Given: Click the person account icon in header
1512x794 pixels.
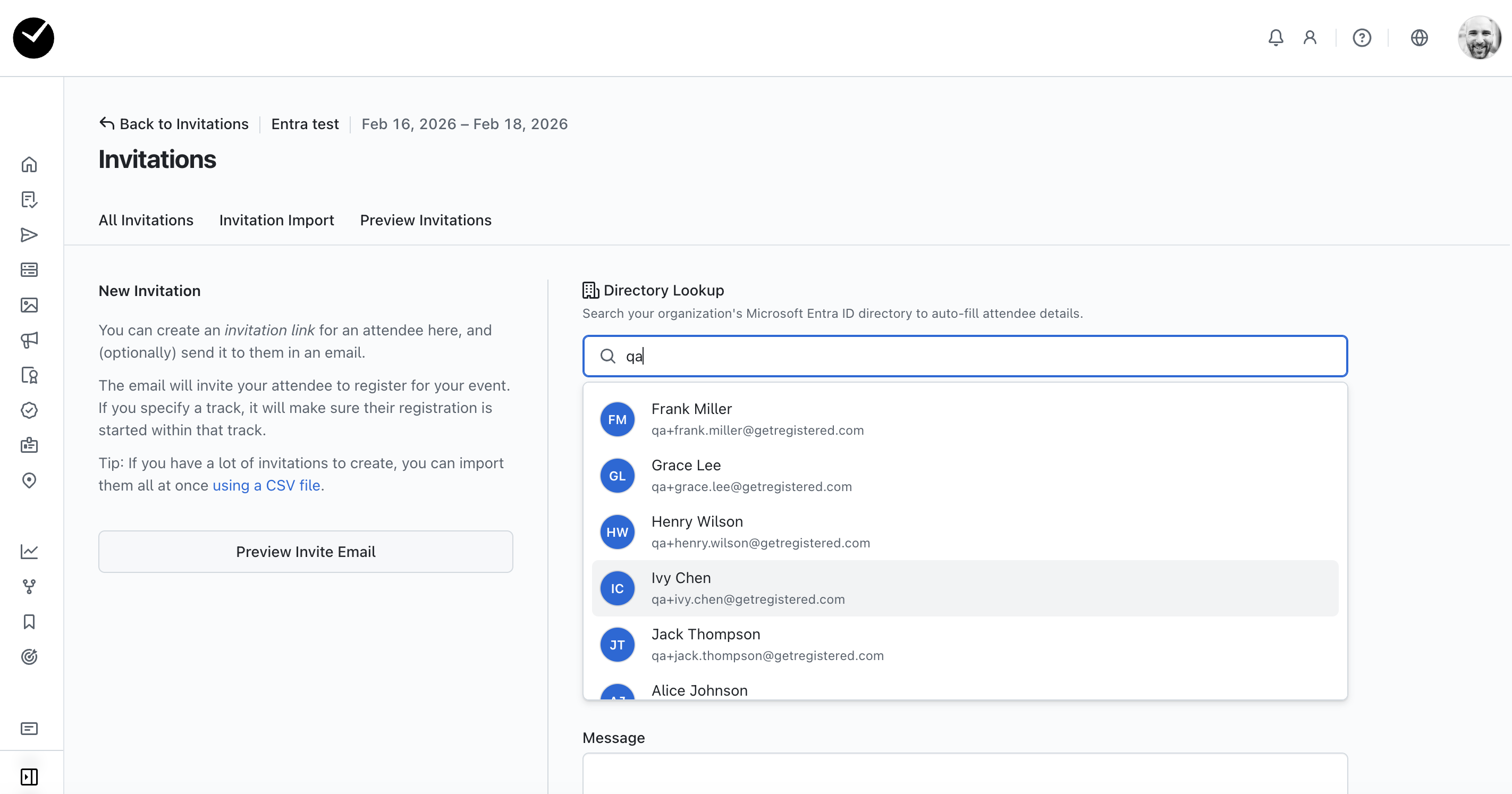Looking at the screenshot, I should pyautogui.click(x=1310, y=38).
